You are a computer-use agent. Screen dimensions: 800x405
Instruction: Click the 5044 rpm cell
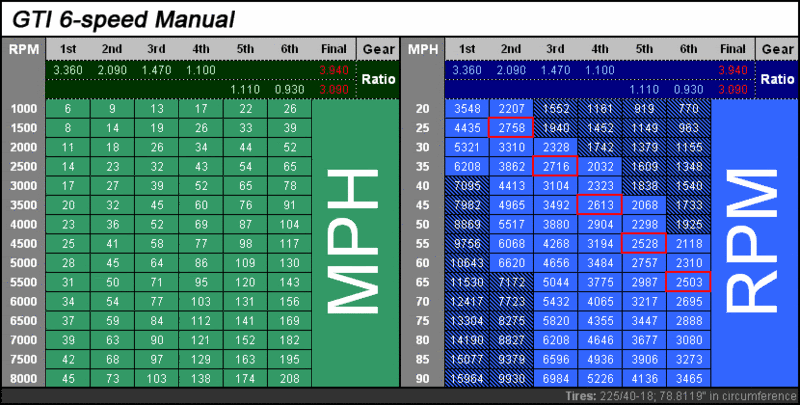point(555,282)
